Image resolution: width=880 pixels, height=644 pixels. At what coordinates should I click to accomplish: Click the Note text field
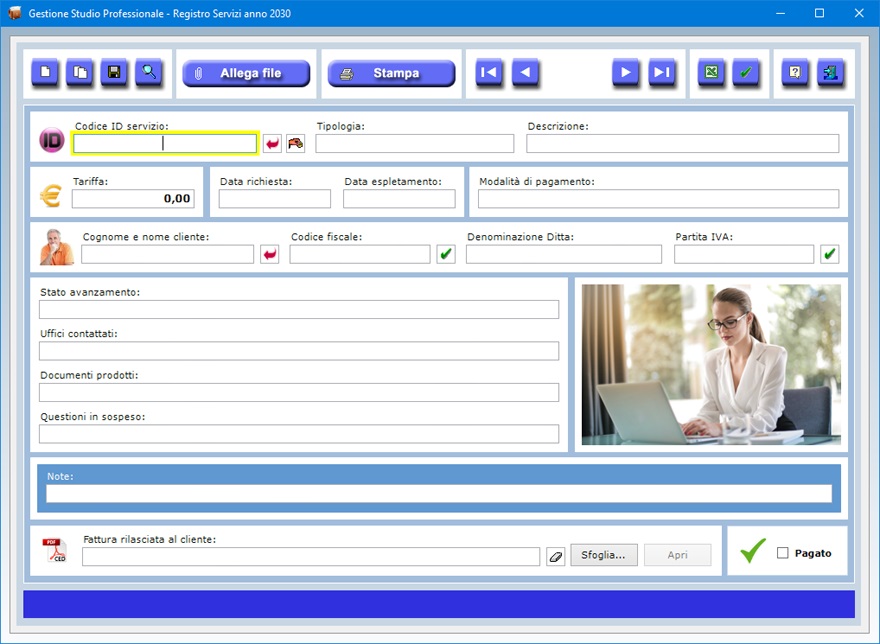[439, 494]
